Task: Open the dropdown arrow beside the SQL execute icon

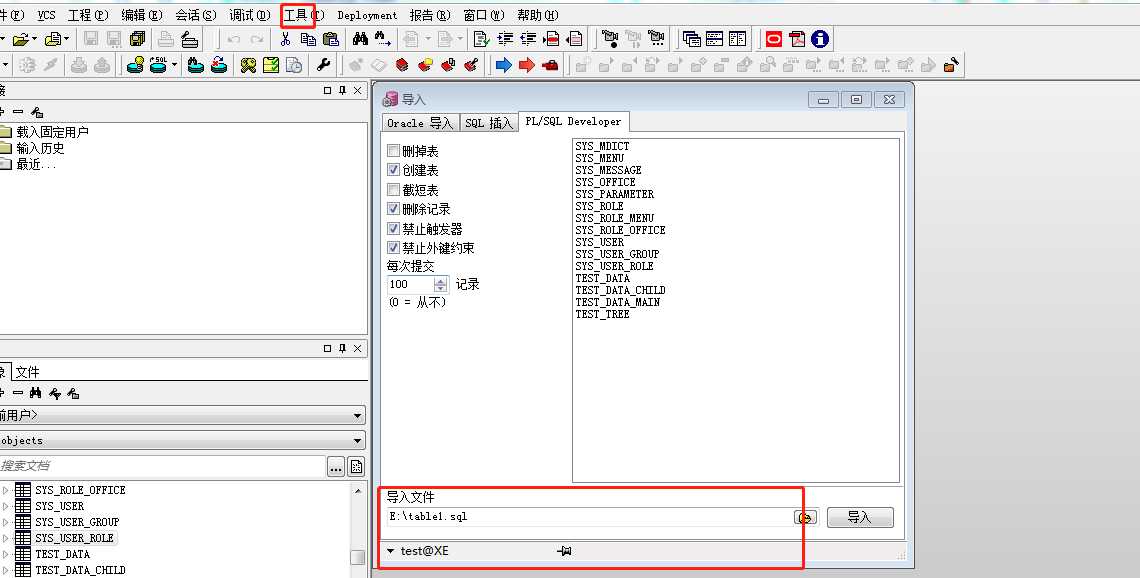Action: coord(174,65)
